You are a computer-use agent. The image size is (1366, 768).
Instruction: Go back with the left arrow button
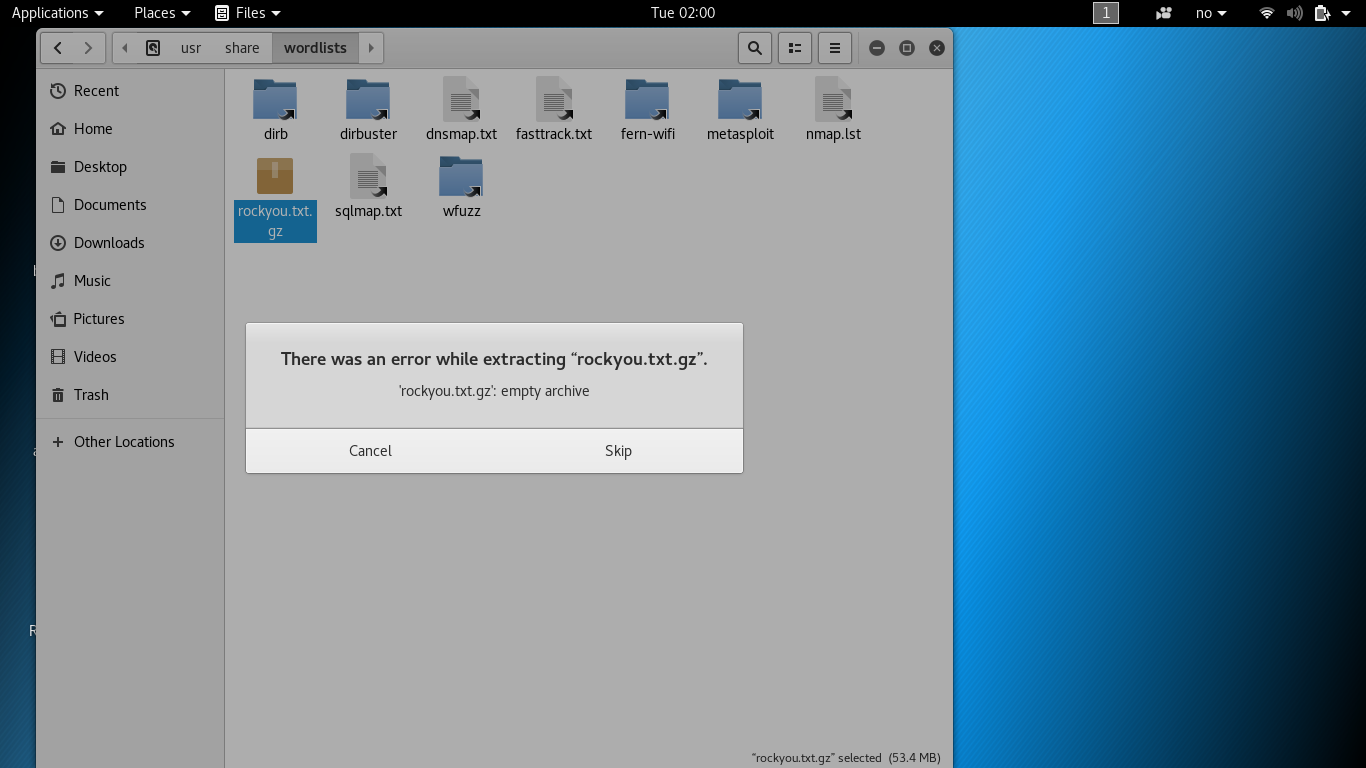[x=58, y=48]
